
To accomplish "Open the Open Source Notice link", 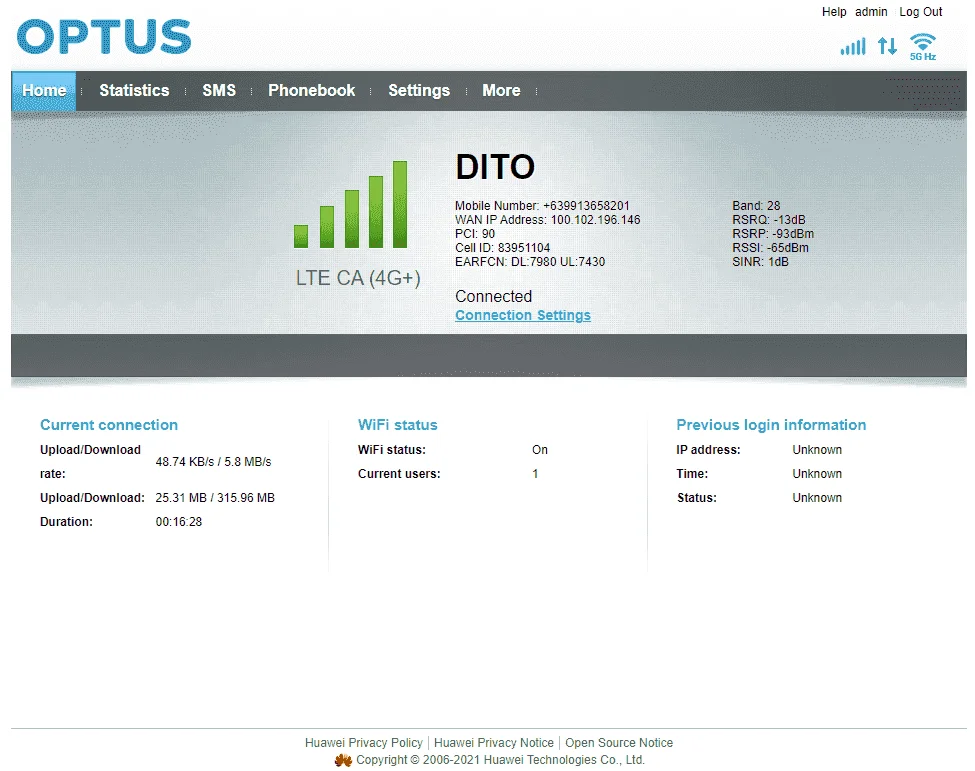I will pos(619,743).
